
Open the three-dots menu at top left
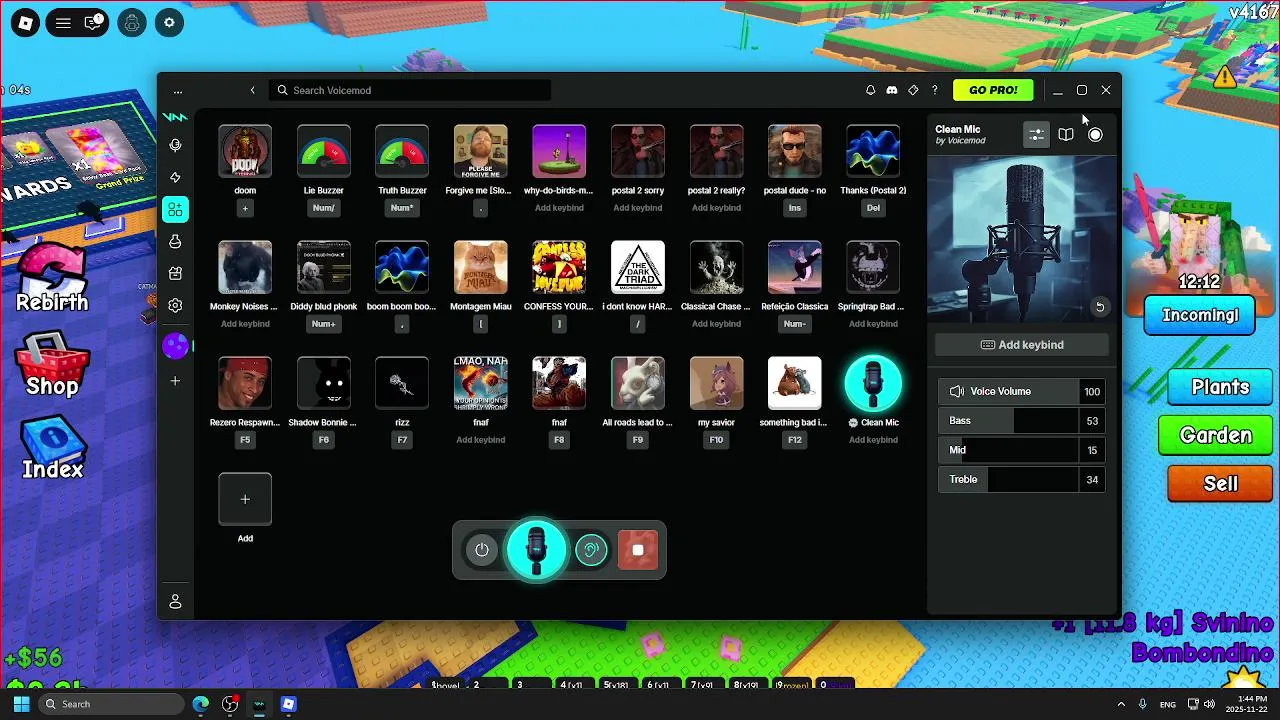coord(178,90)
